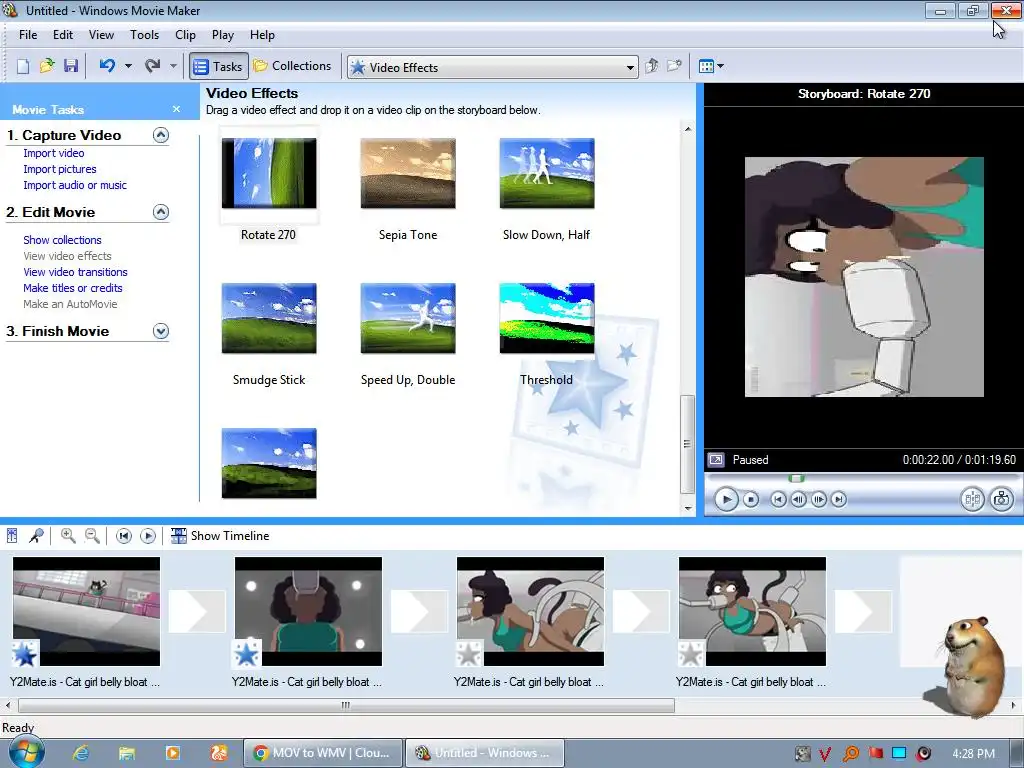Open the undo history dropdown arrow

coord(128,66)
